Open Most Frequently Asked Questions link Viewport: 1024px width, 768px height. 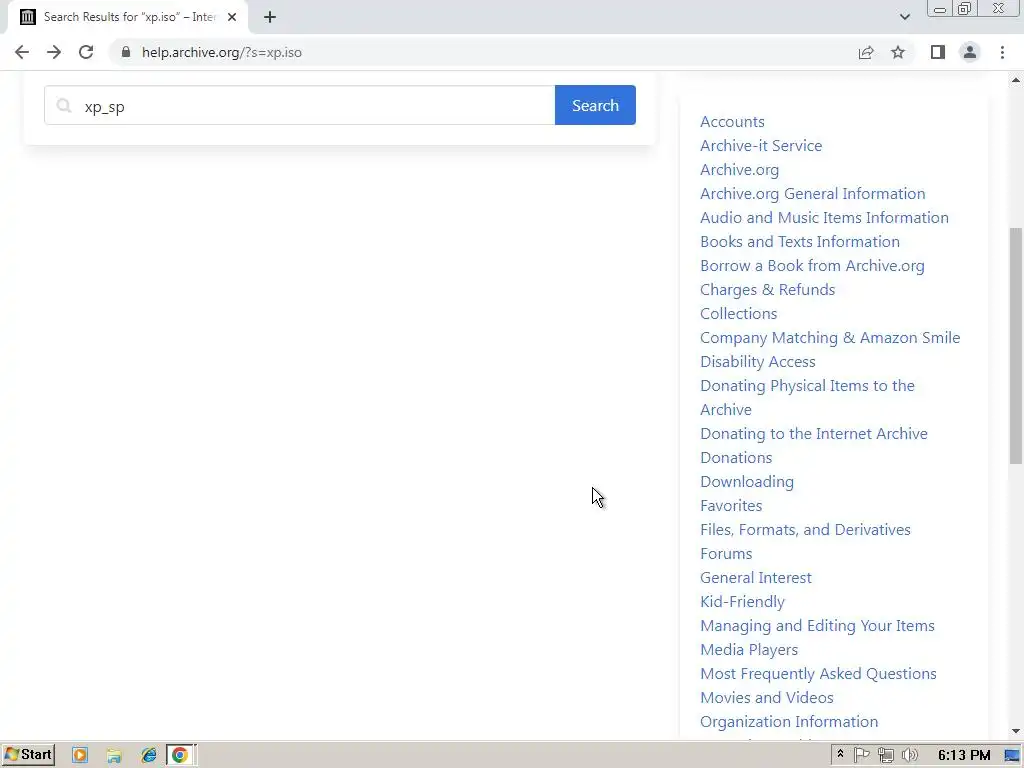pyautogui.click(x=818, y=674)
